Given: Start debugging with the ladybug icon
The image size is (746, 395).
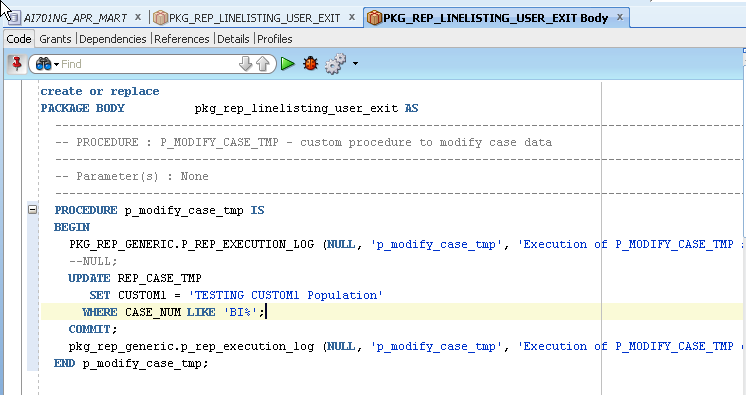Looking at the screenshot, I should click(x=311, y=63).
